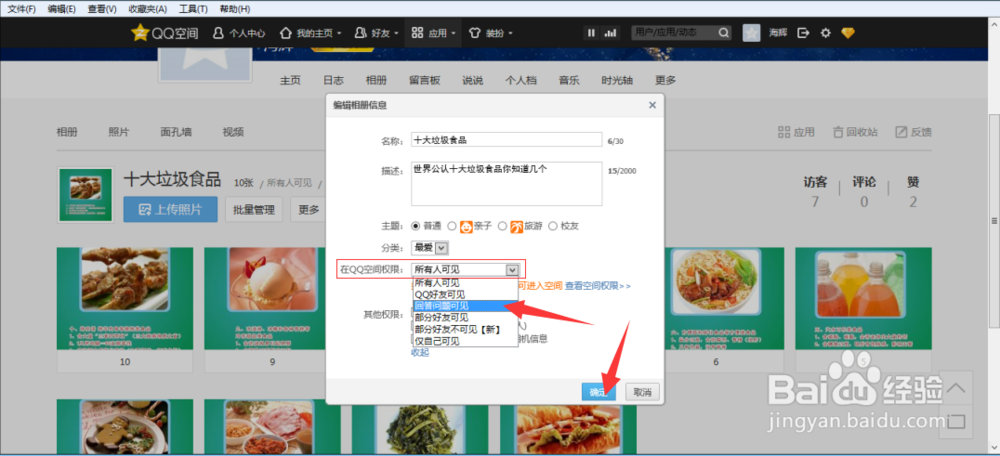Choose QQ好友可见 in permission list
The height and width of the screenshot is (456, 1000).
pos(465,295)
